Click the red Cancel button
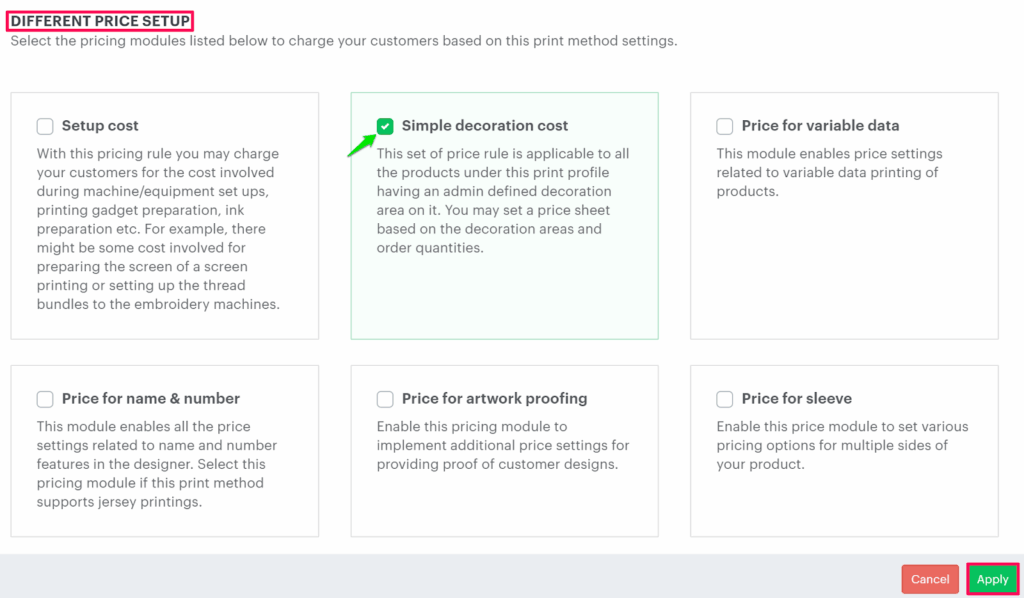Viewport: 1024px width, 598px height. click(x=930, y=579)
